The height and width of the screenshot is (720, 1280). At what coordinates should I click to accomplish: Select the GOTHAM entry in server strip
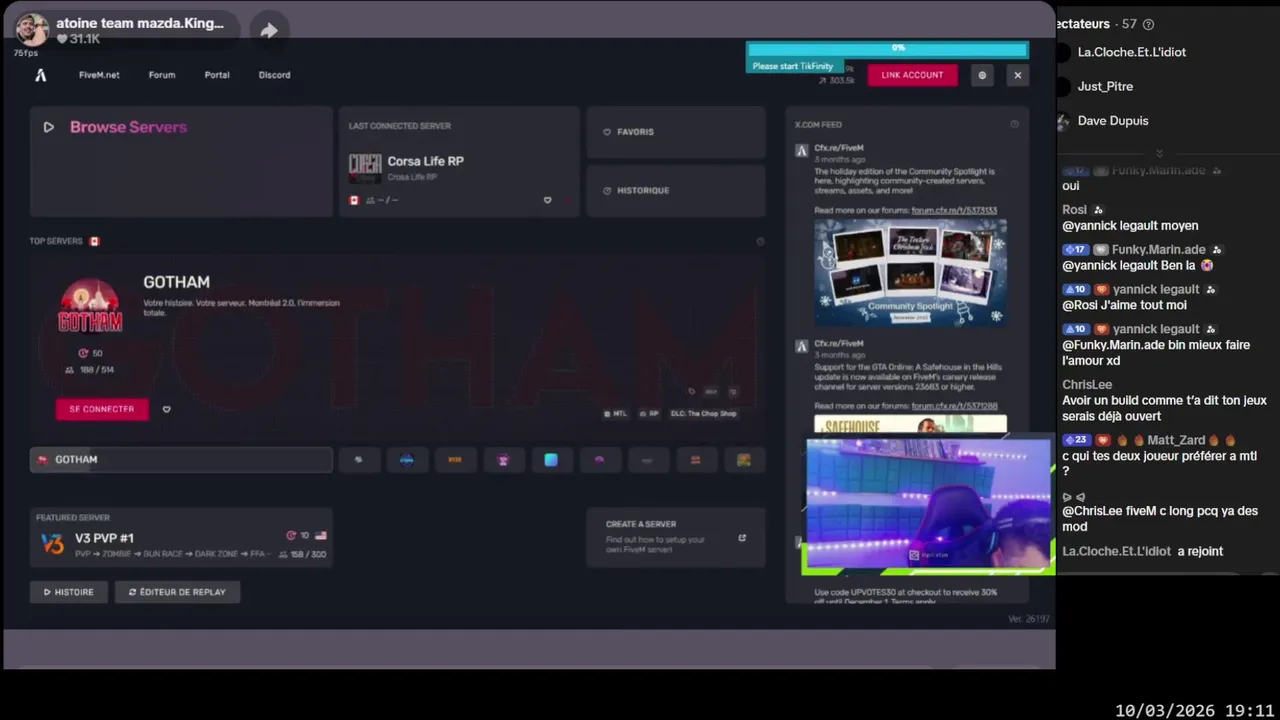pyautogui.click(x=181, y=460)
